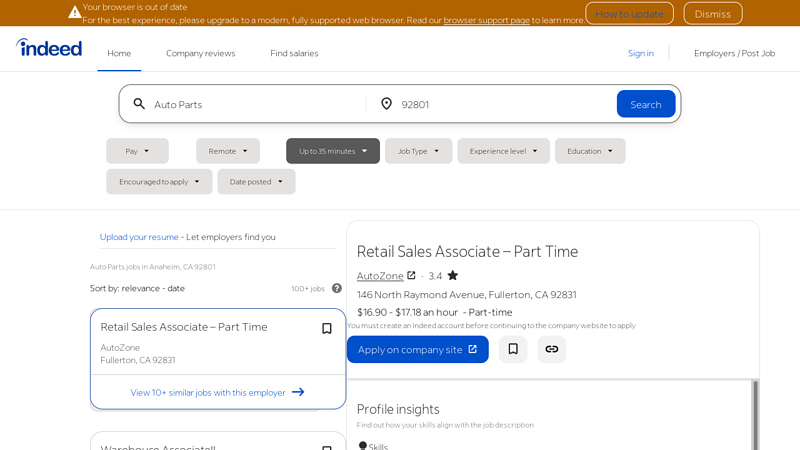Toggle save job bookmark in details panel

click(513, 349)
